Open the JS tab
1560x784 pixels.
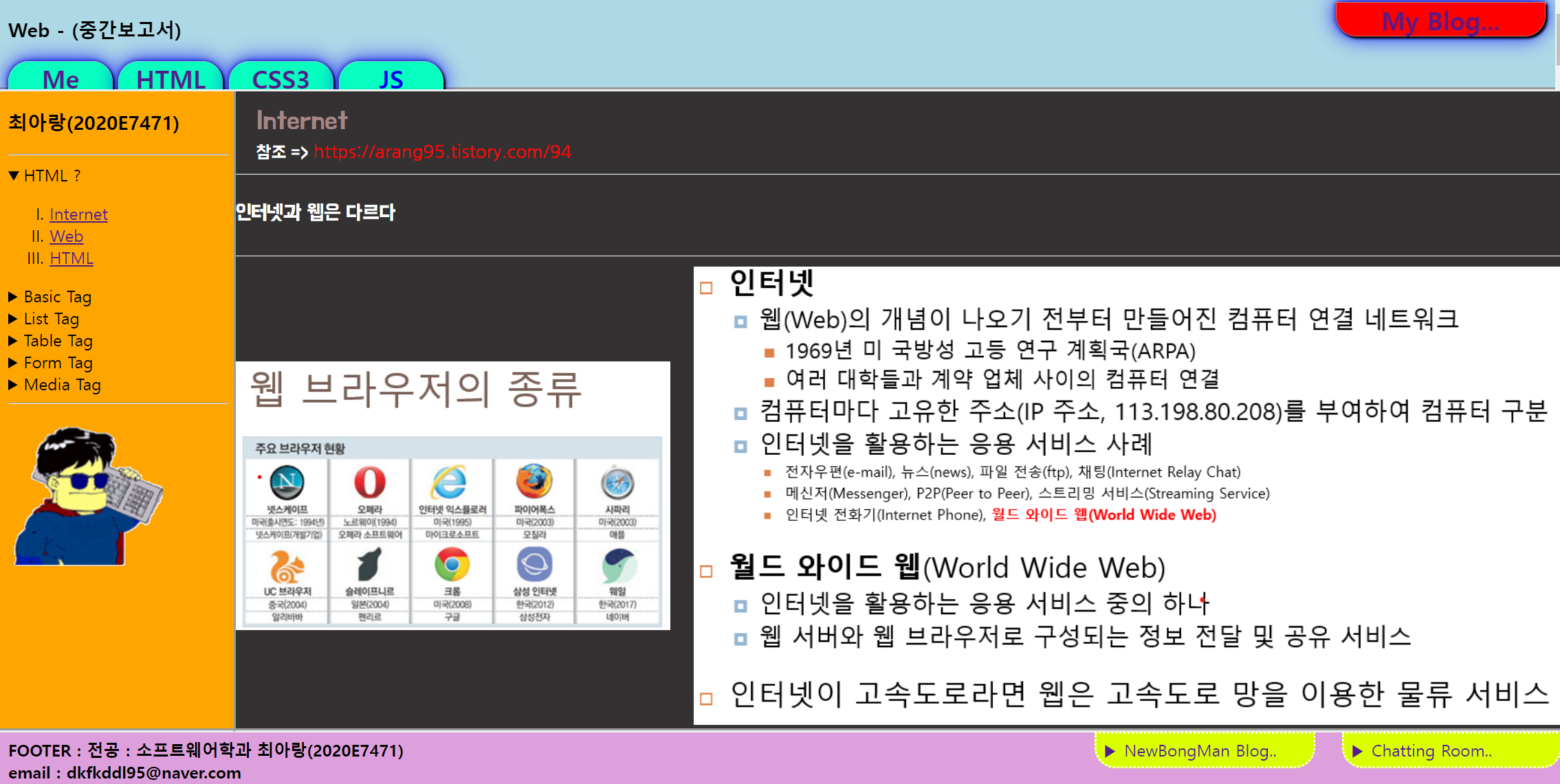pos(391,78)
